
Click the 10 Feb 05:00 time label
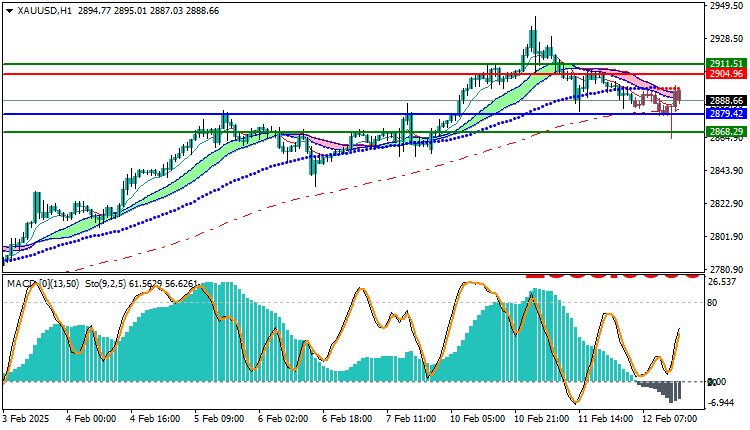click(x=477, y=419)
